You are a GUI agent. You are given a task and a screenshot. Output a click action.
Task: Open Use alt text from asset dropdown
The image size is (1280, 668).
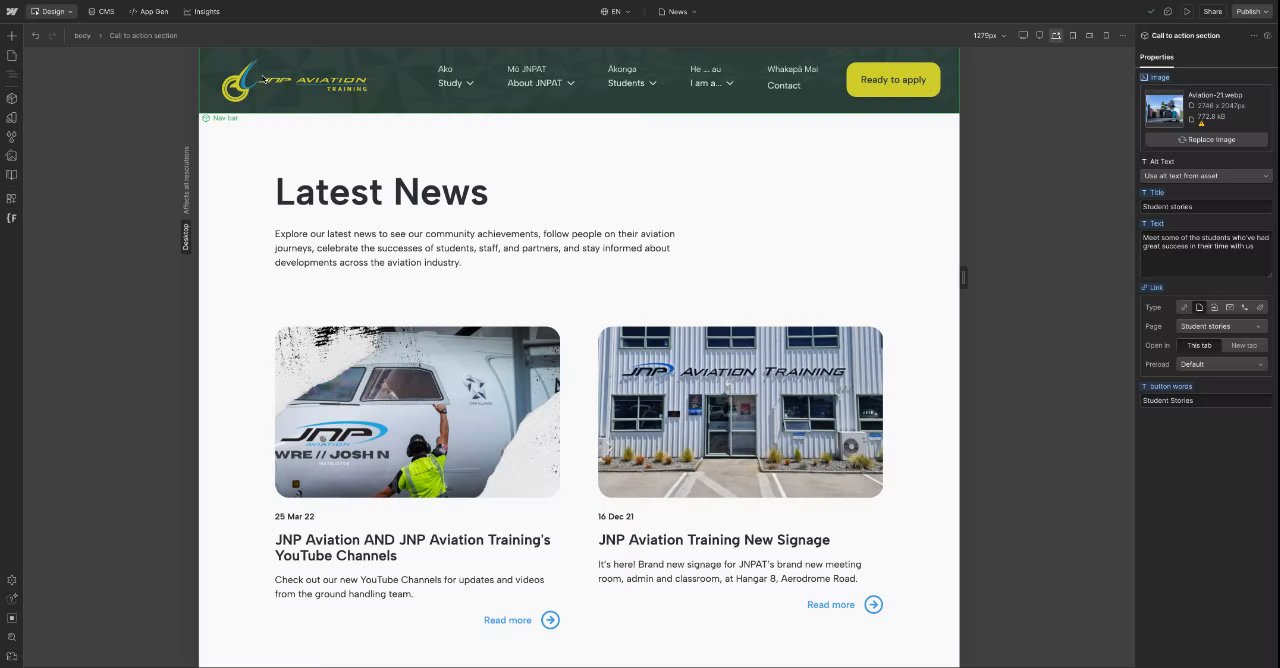tap(1206, 176)
